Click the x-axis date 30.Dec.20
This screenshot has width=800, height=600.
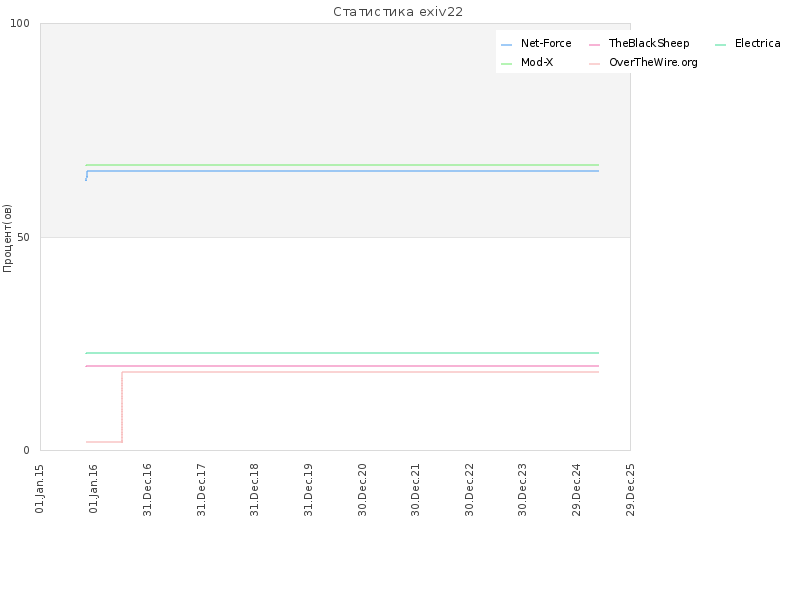(x=362, y=490)
